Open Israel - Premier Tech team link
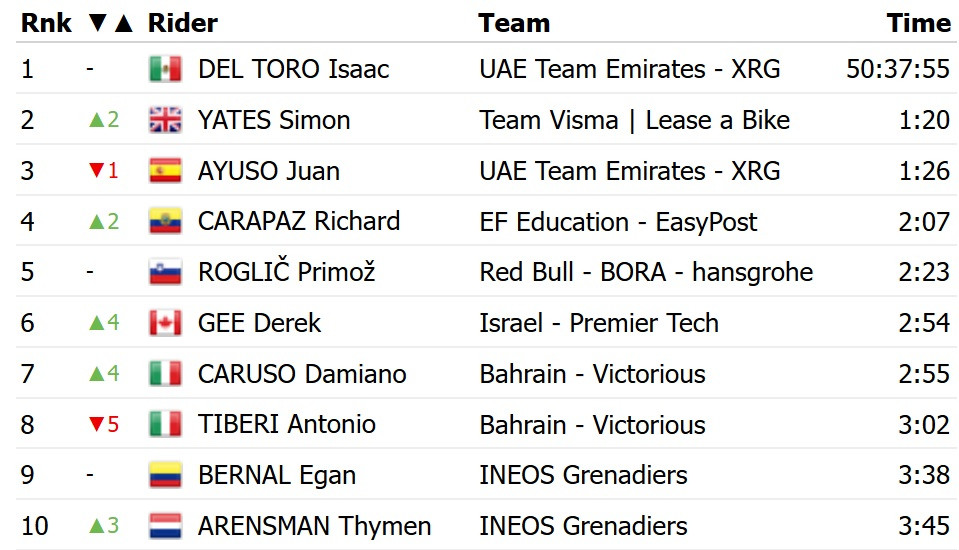The height and width of the screenshot is (550, 959). [599, 323]
